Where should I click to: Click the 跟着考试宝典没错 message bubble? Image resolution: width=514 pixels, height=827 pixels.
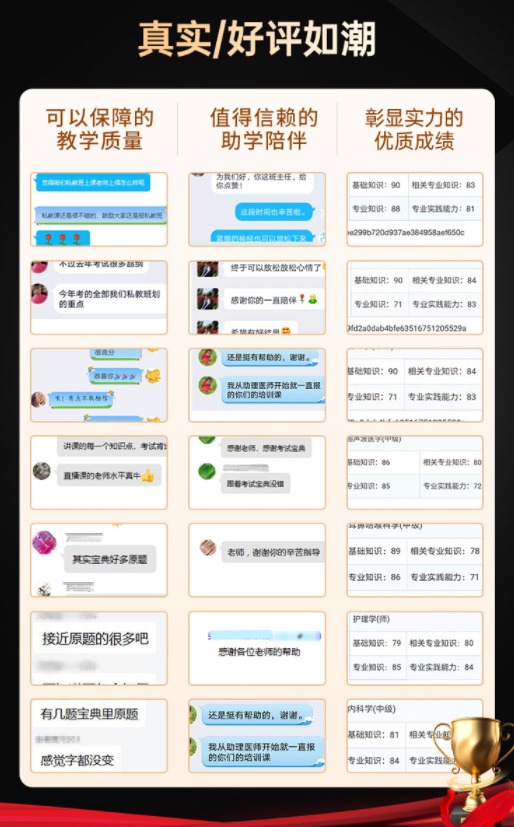[256, 484]
